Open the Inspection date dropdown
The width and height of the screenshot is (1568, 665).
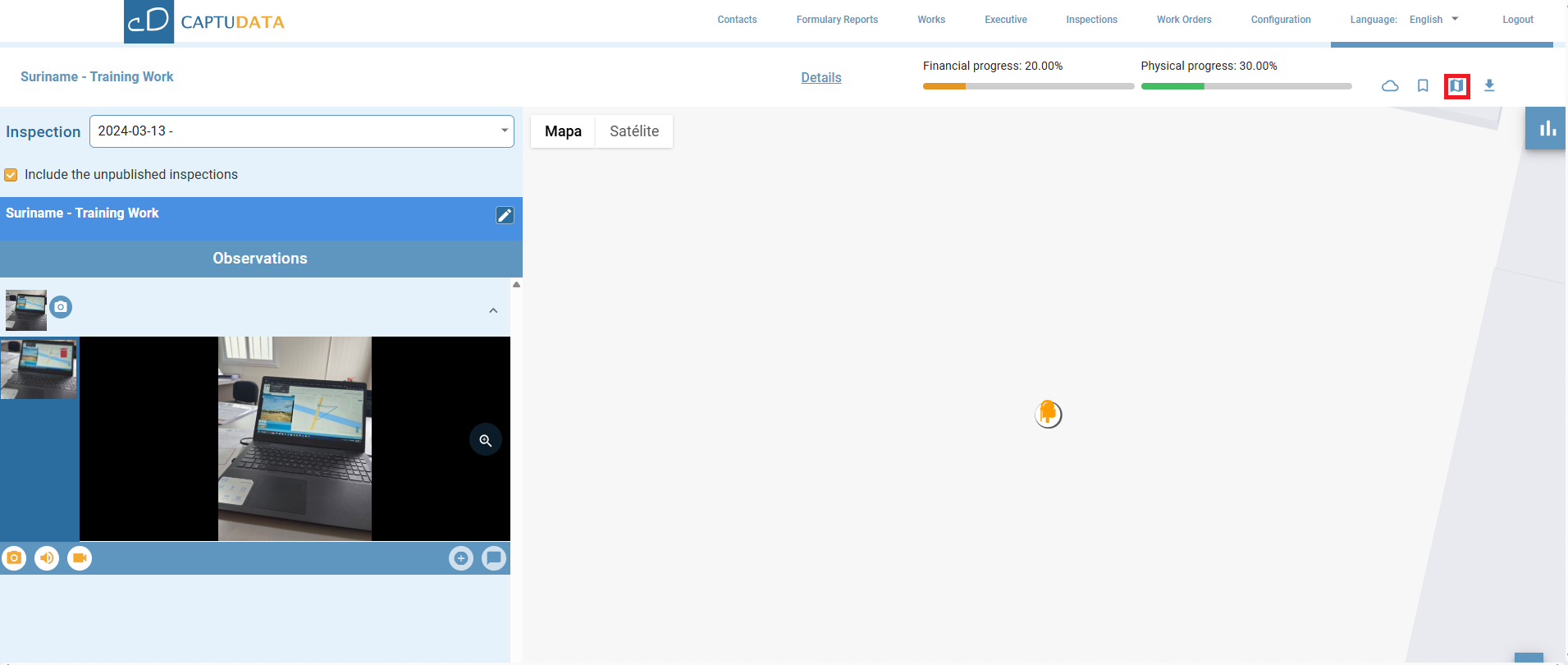tap(301, 131)
